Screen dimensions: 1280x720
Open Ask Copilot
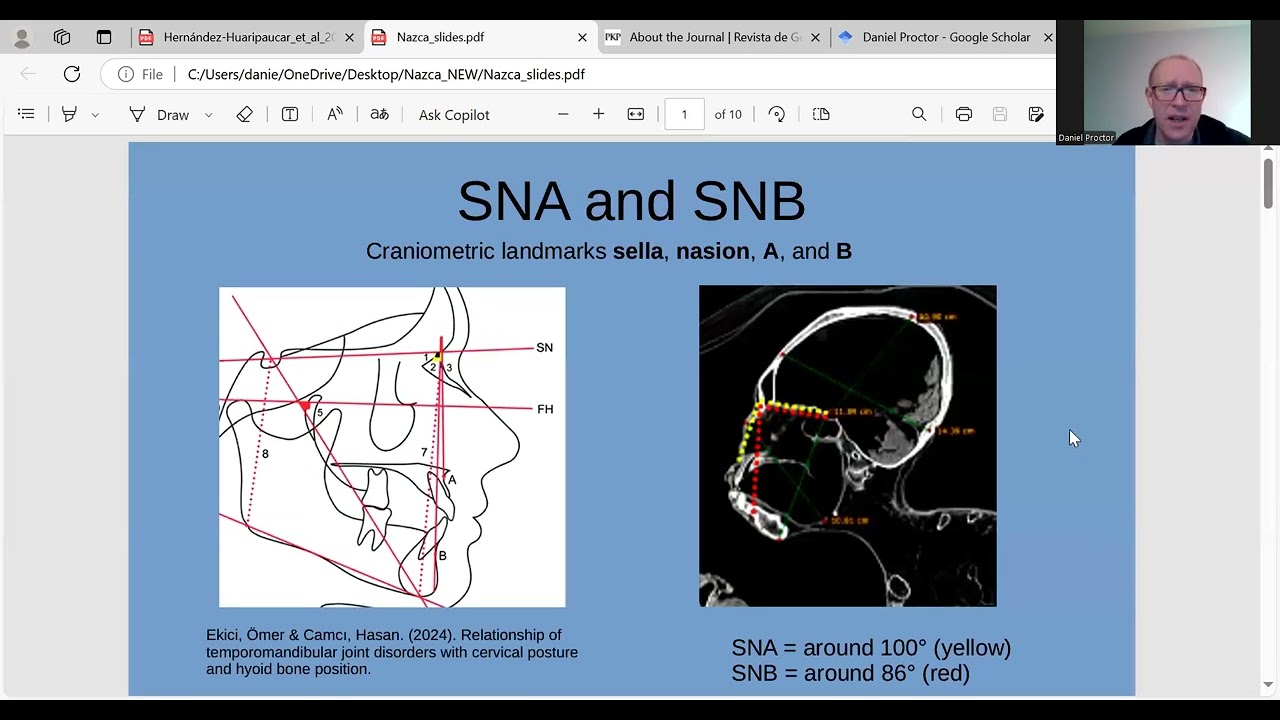454,115
